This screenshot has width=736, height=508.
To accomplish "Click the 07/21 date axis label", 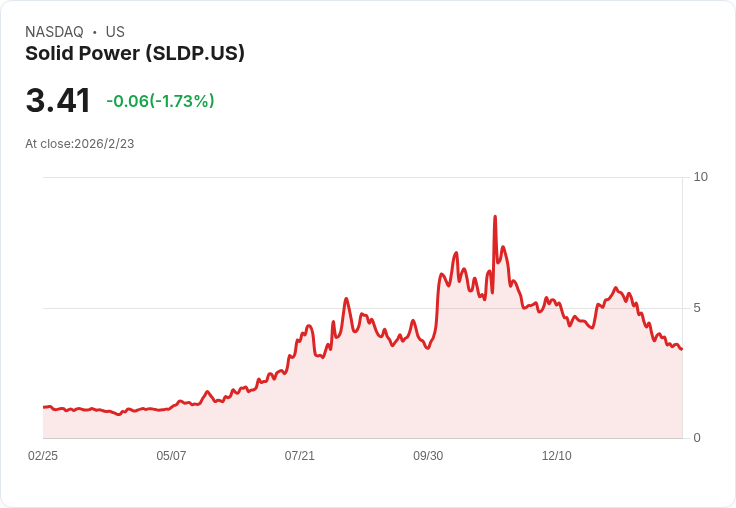I will pyautogui.click(x=299, y=456).
